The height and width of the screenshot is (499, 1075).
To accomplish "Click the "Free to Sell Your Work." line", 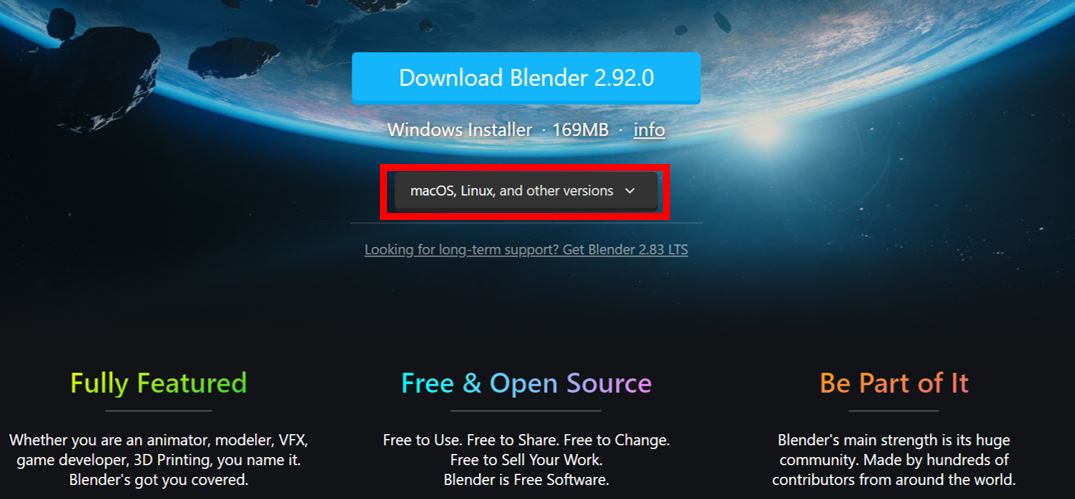I will coord(526,459).
